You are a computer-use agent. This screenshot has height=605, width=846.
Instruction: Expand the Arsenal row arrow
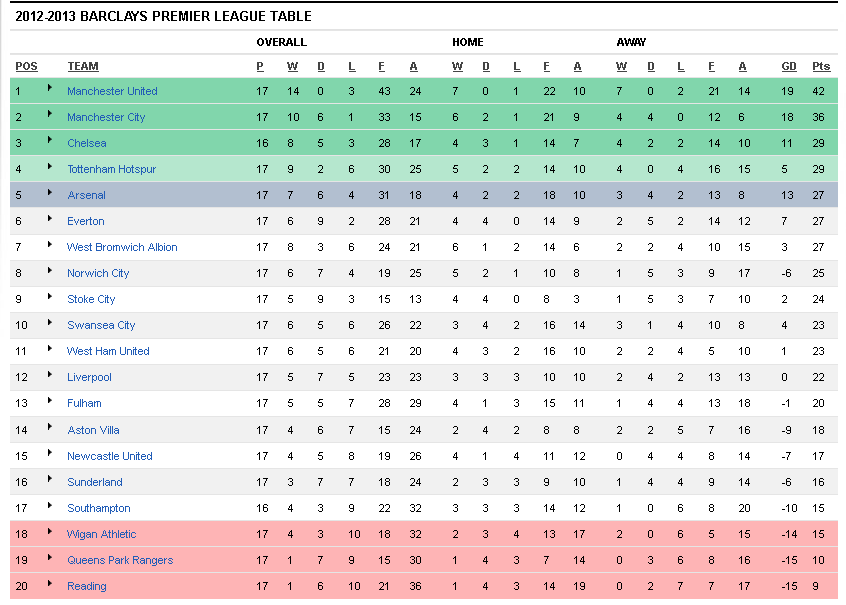(50, 192)
